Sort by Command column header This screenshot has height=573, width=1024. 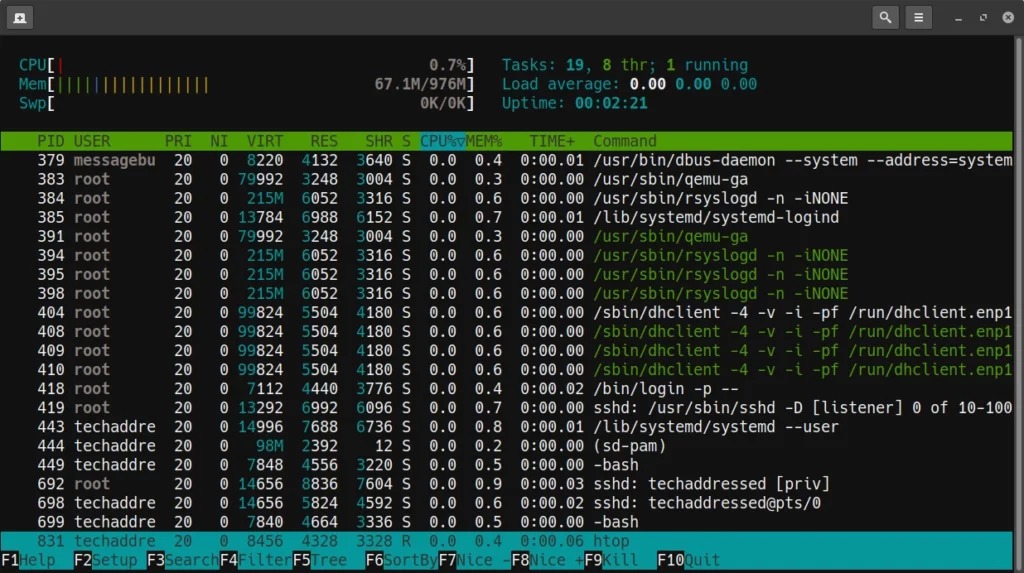point(625,141)
